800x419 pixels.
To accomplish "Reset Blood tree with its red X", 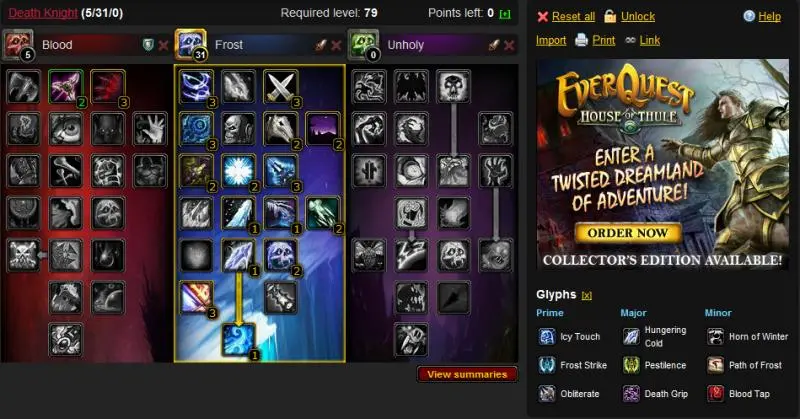I will (x=163, y=45).
